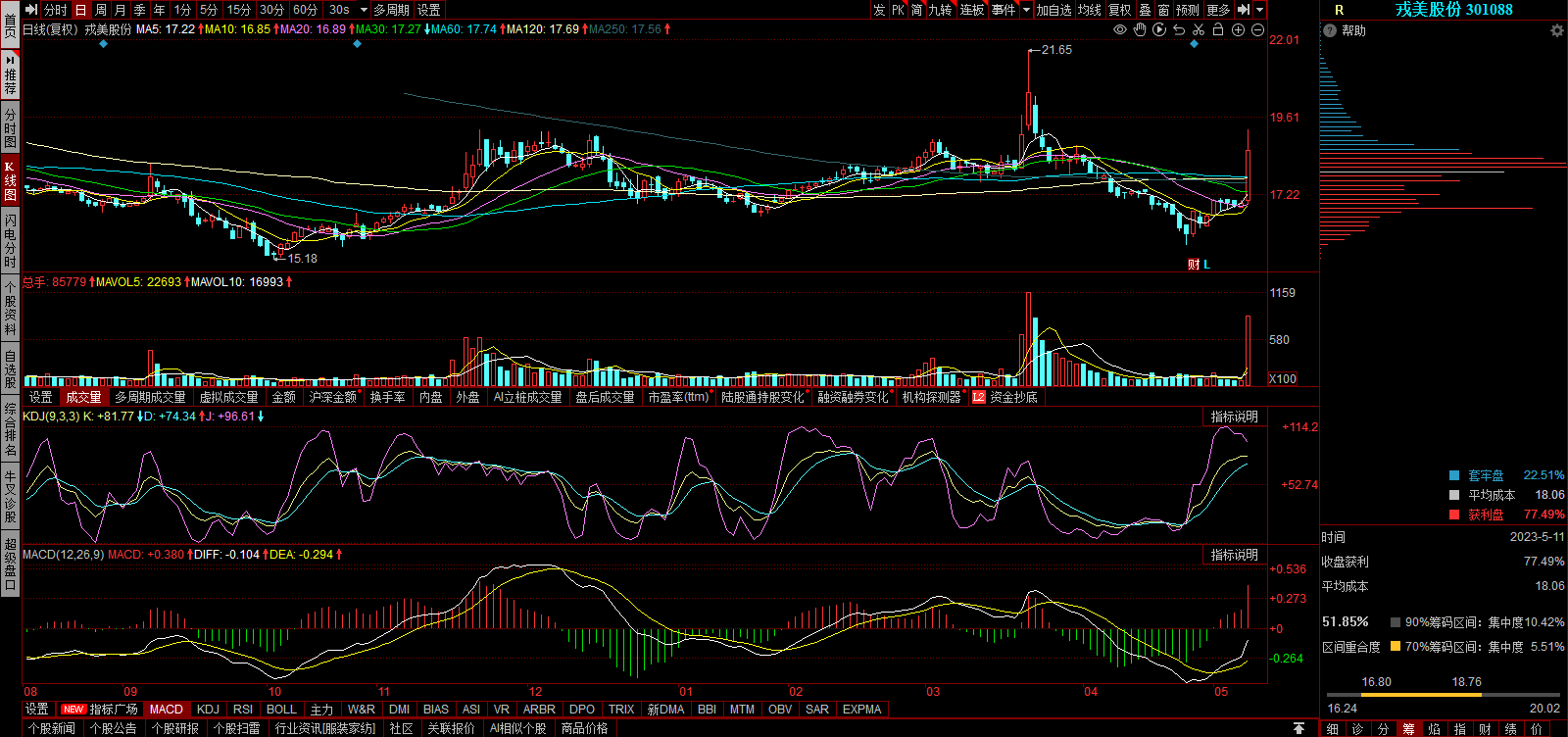Select the 成交量 volume indicator tab
The width and height of the screenshot is (1568, 737).
click(83, 397)
